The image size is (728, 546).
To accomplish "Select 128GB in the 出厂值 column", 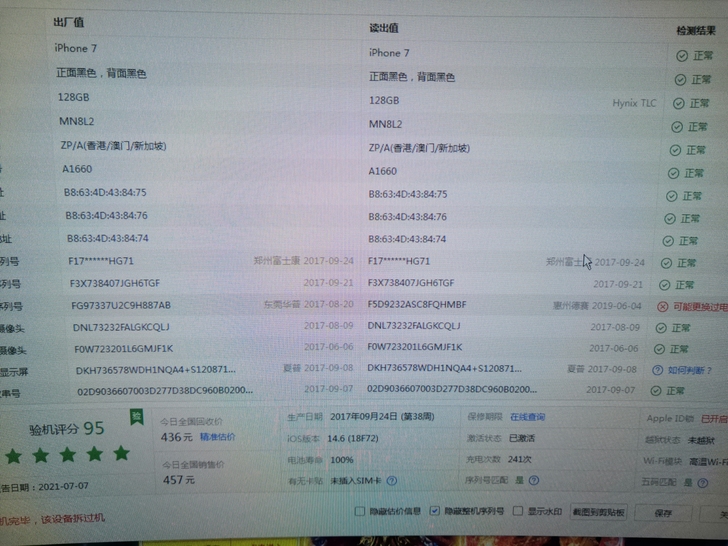I will pyautogui.click(x=73, y=98).
